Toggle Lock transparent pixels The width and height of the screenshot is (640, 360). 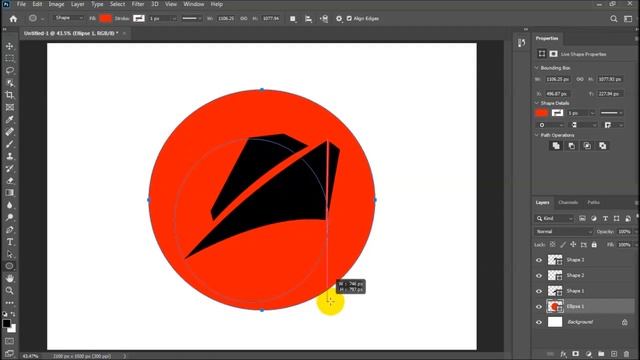pos(552,244)
